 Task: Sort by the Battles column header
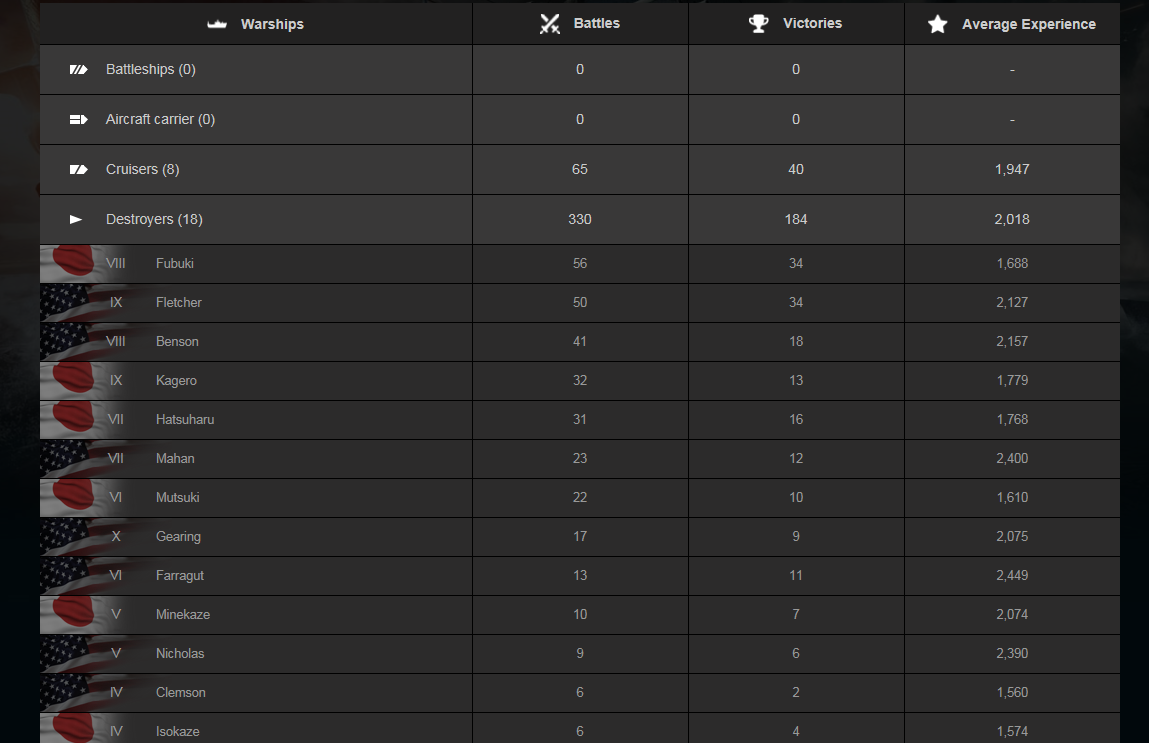580,23
